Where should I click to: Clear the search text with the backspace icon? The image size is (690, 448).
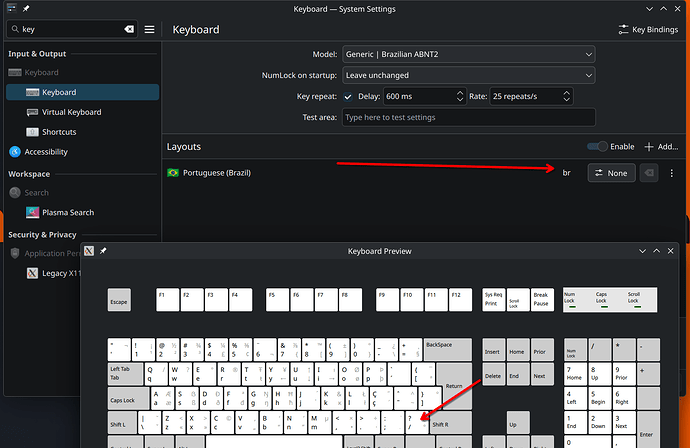128,30
